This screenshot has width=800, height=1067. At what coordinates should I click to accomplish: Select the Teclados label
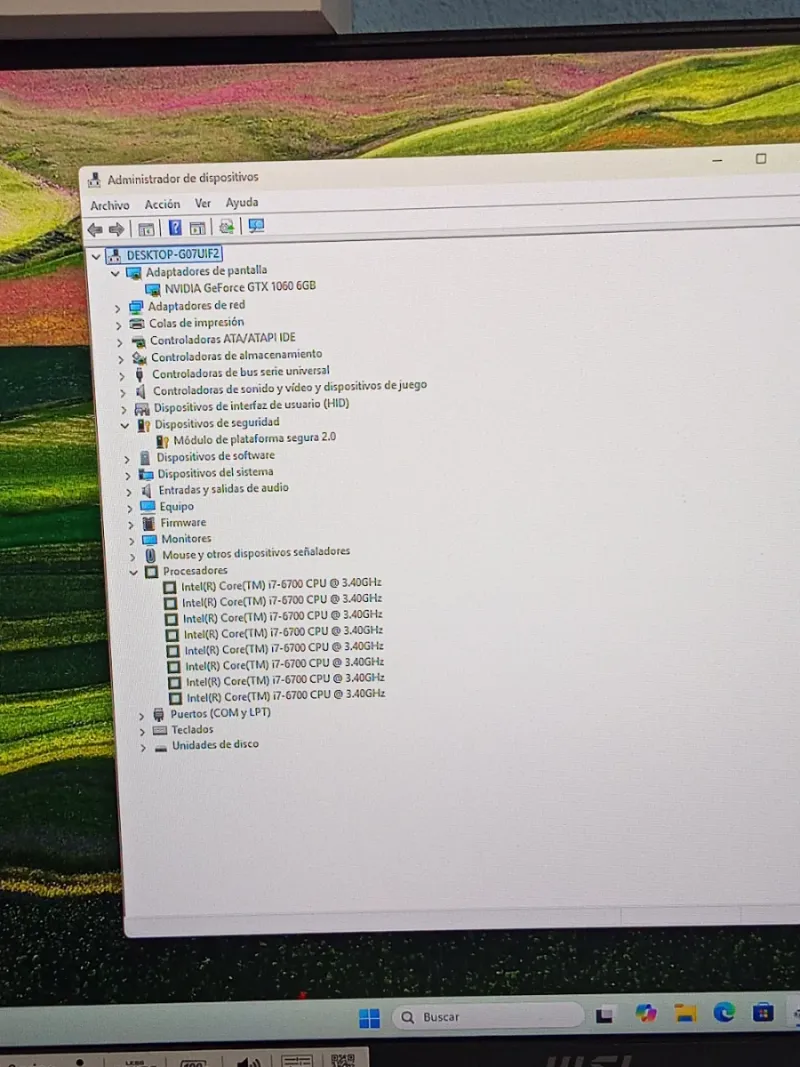tap(192, 729)
